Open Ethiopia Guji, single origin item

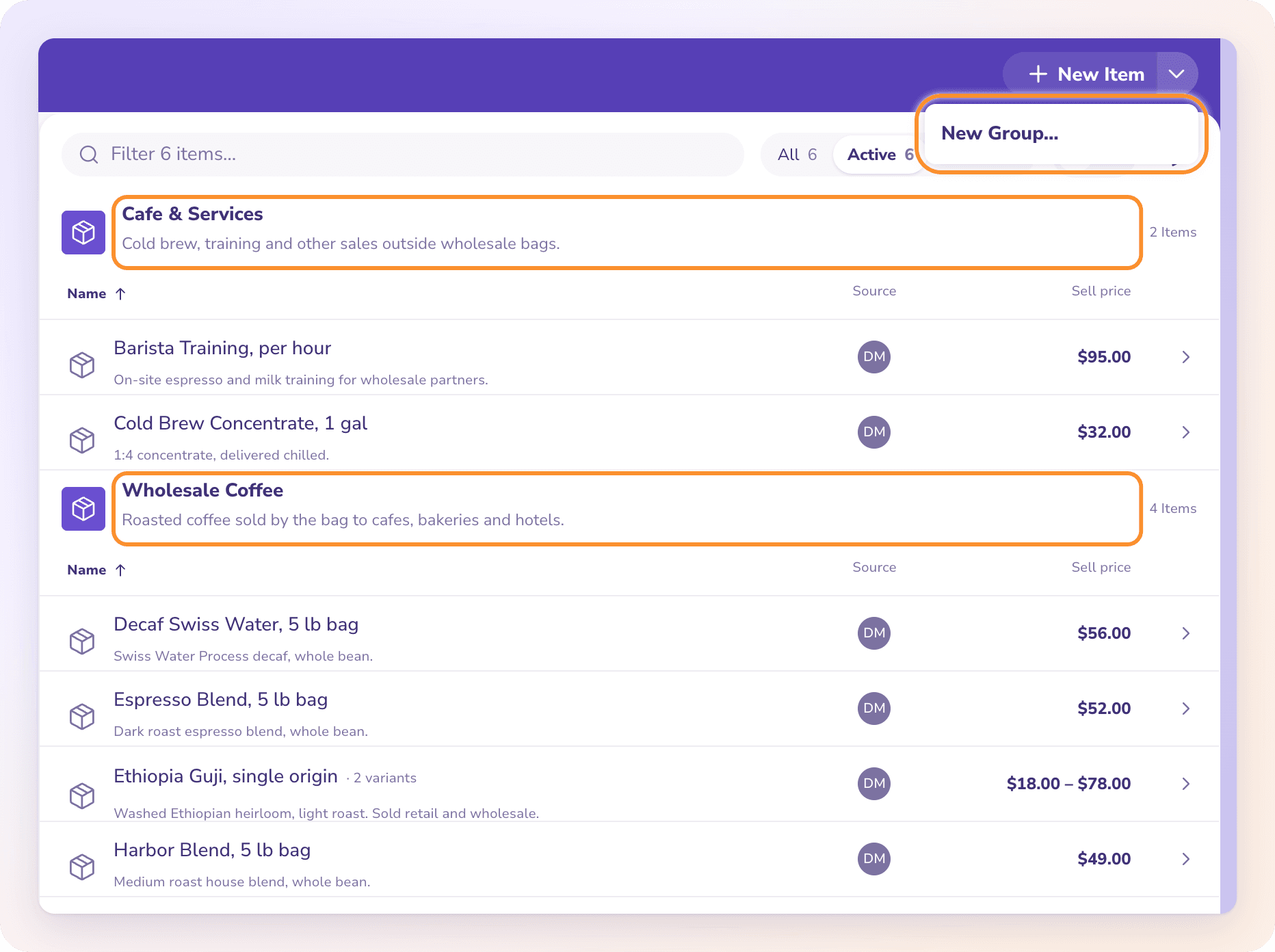click(226, 776)
